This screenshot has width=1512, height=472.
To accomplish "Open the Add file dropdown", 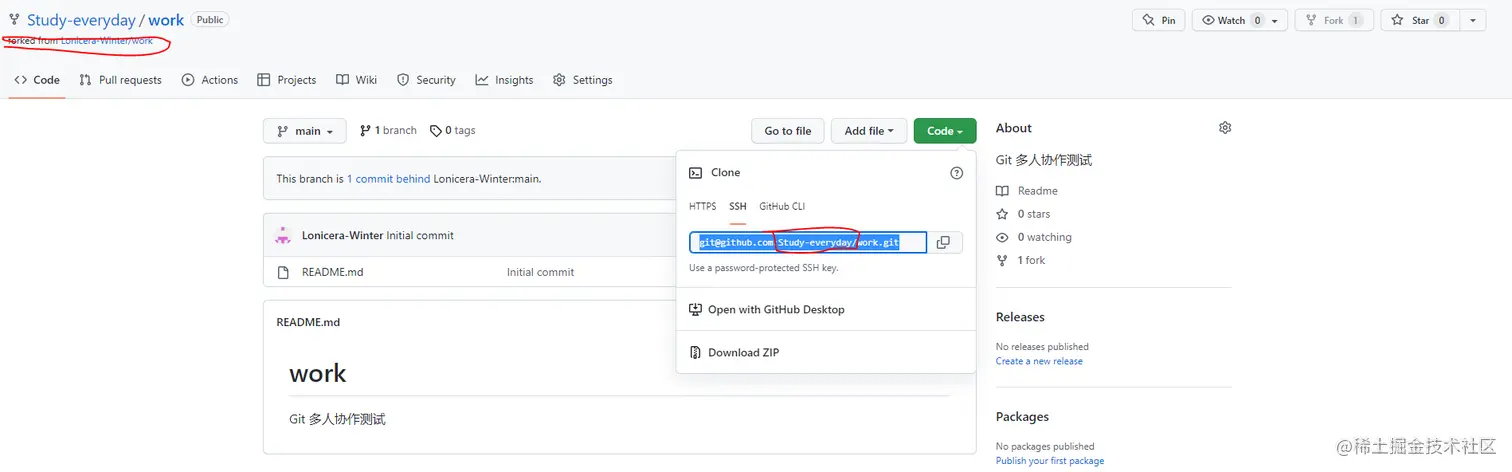I will 869,131.
